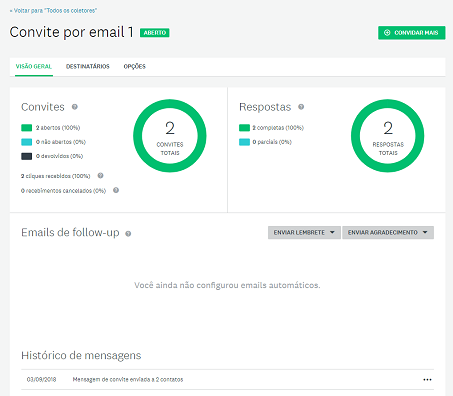Click the Convite por email 1 title
The image size is (453, 396).
[x=71, y=32]
